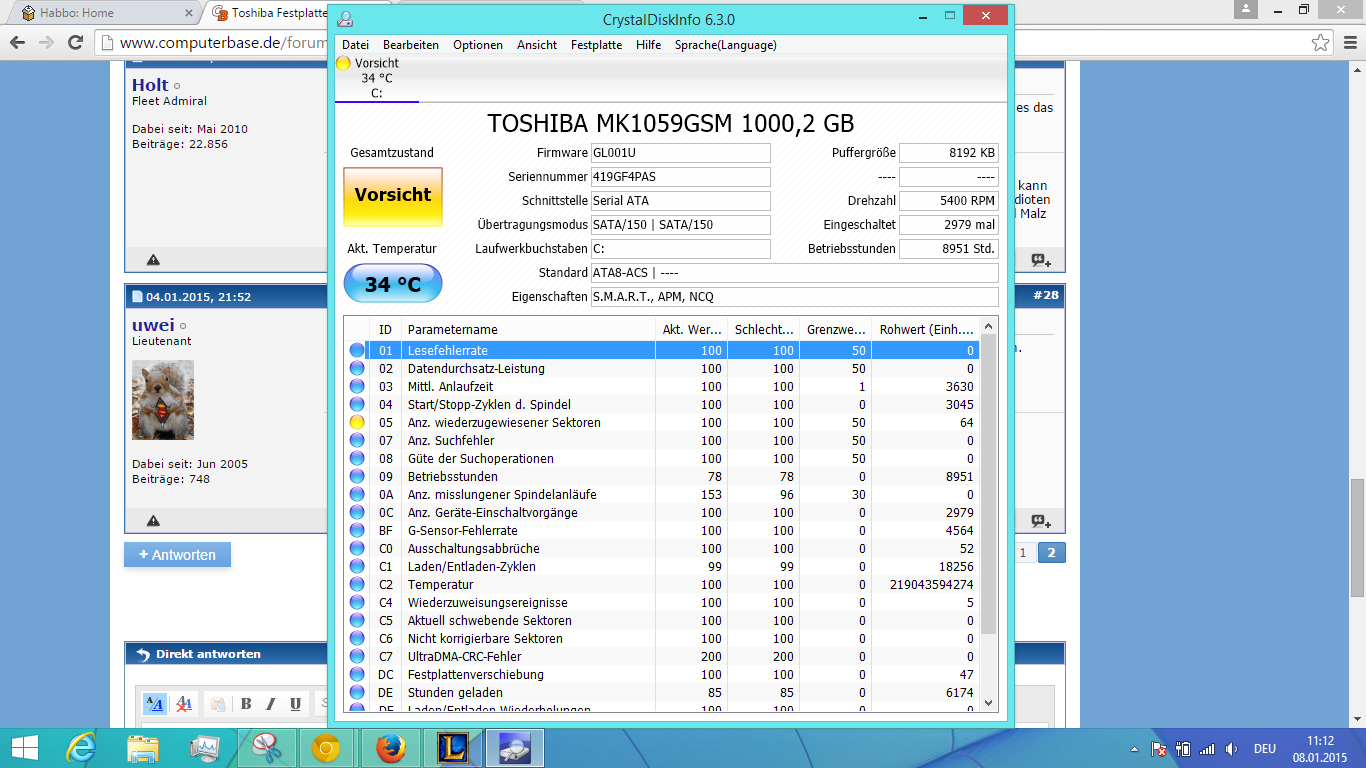Click the blue status icon for Stunden geladen
This screenshot has width=1366, height=768.
click(357, 693)
